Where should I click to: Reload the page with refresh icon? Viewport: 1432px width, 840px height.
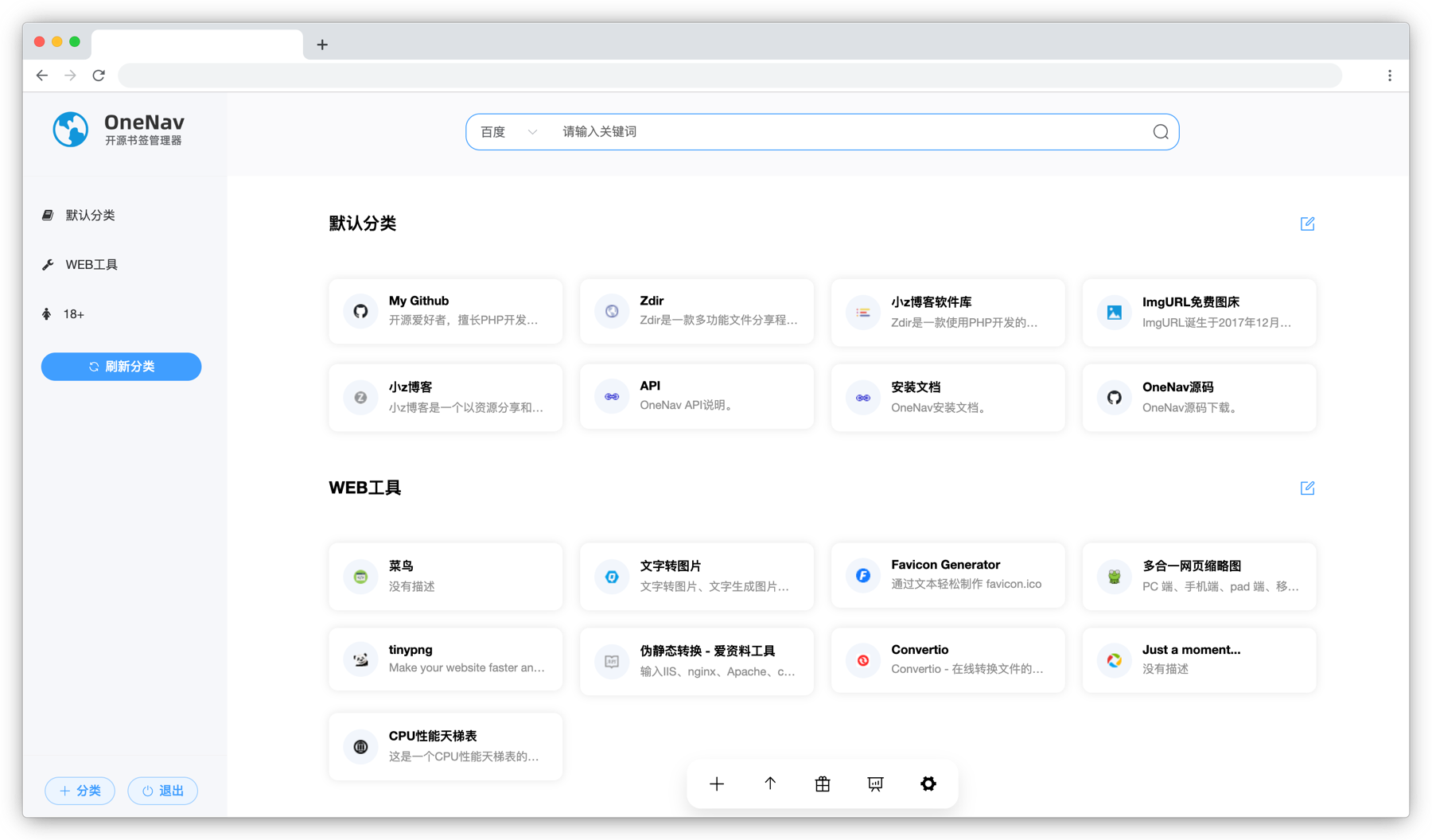pos(99,76)
